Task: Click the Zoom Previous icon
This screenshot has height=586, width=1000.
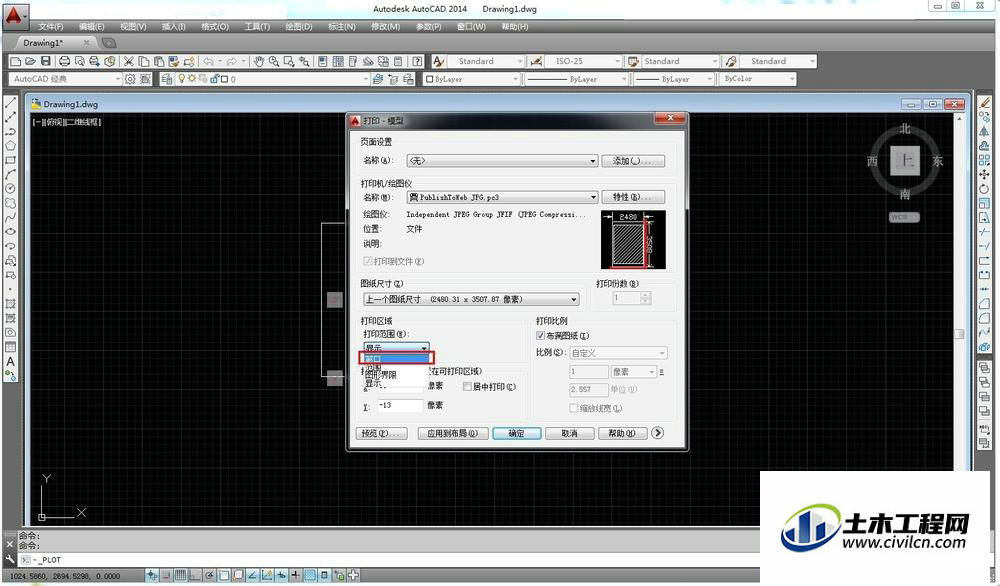Action: click(304, 61)
